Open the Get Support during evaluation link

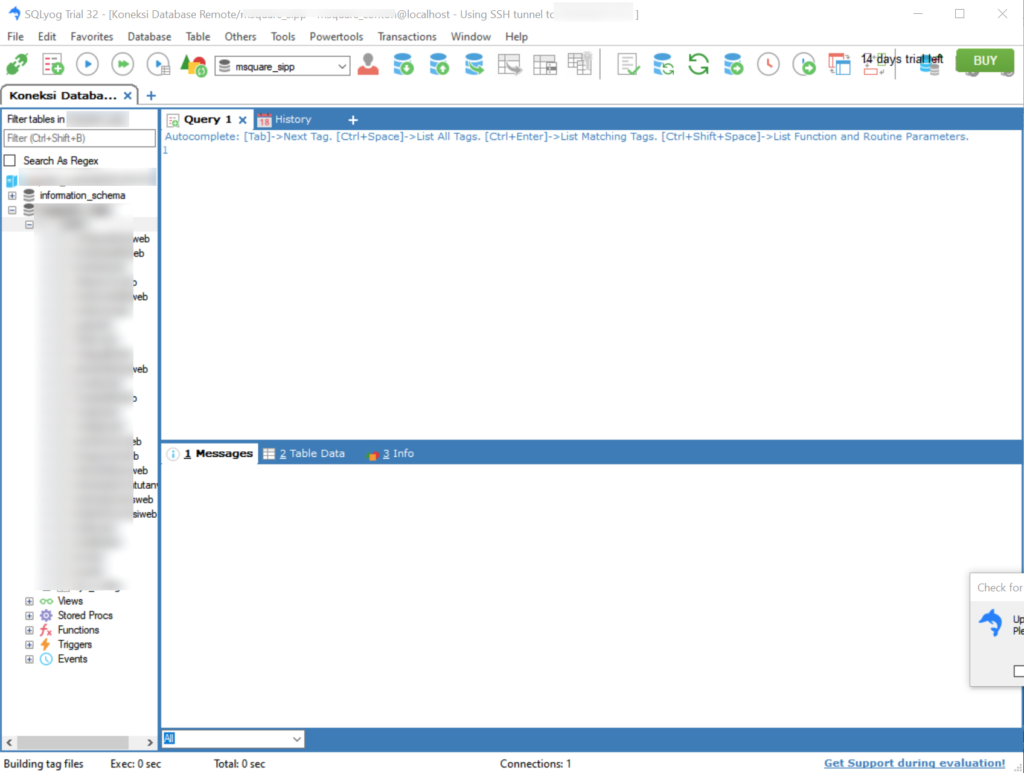point(913,762)
